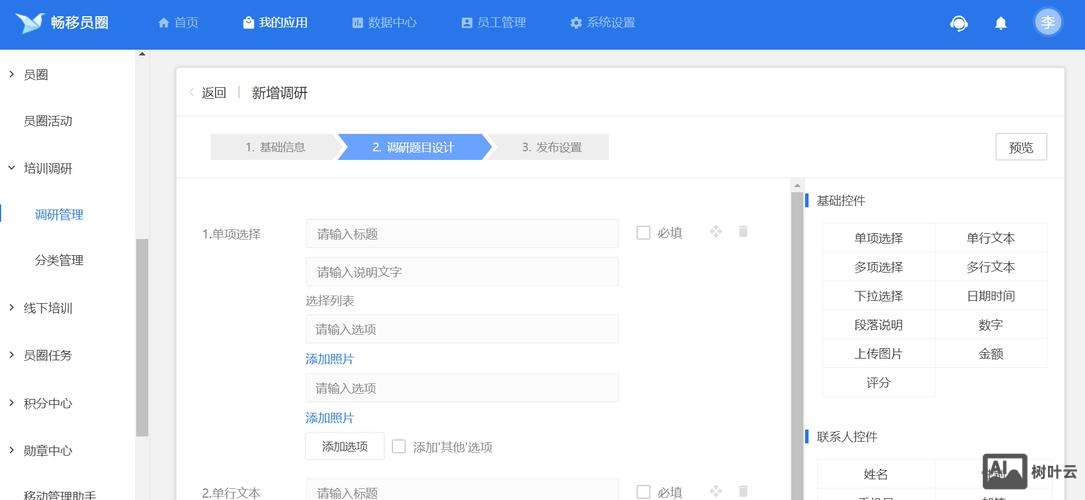Add a 数字 control
The image size is (1085, 500).
pos(991,325)
